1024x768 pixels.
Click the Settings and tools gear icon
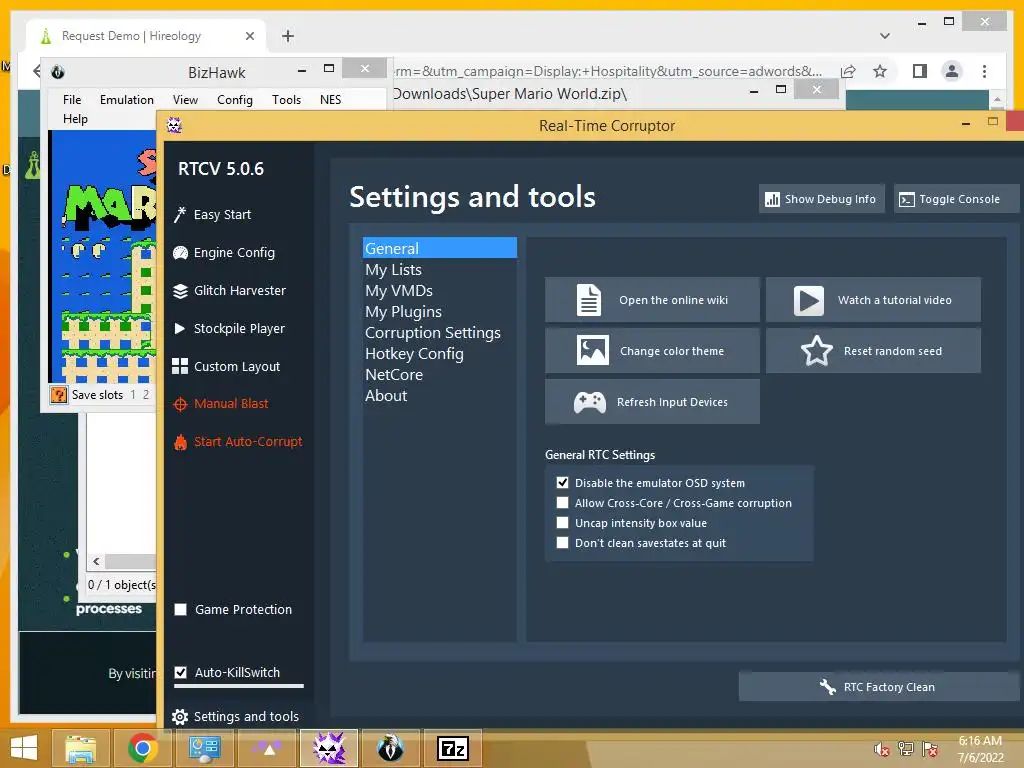pyautogui.click(x=180, y=716)
